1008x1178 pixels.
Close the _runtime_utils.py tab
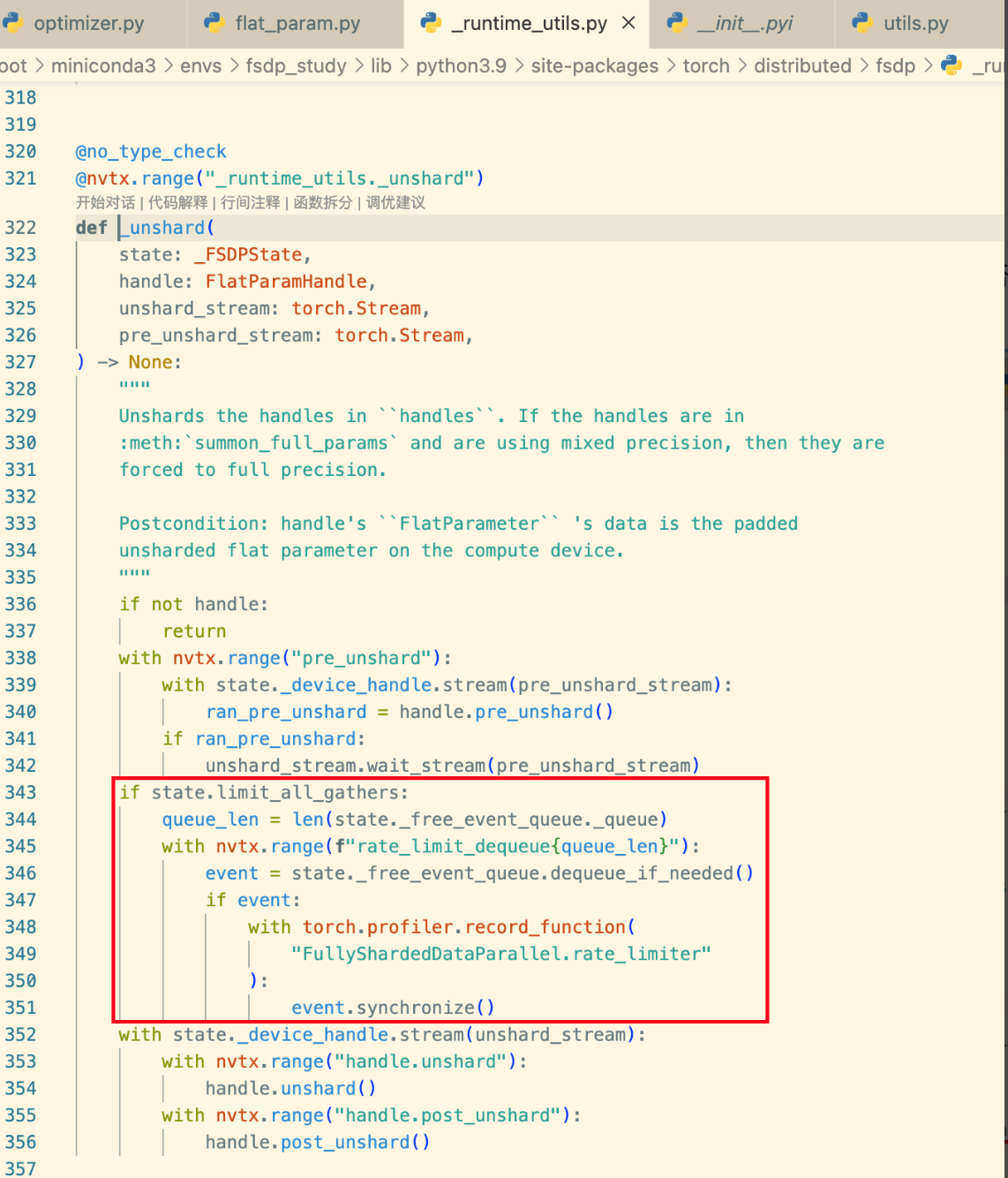[x=628, y=23]
